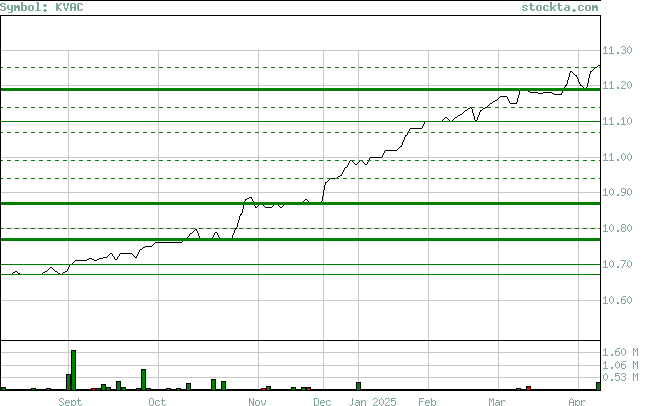
Task: Click the 10.80 price axis label
Action: [617, 228]
